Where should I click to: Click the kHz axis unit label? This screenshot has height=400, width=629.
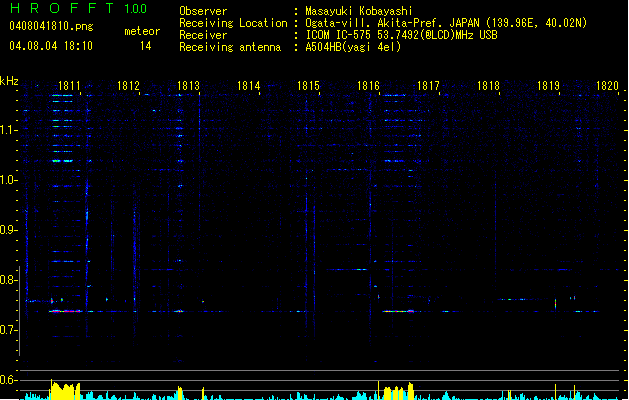9,81
